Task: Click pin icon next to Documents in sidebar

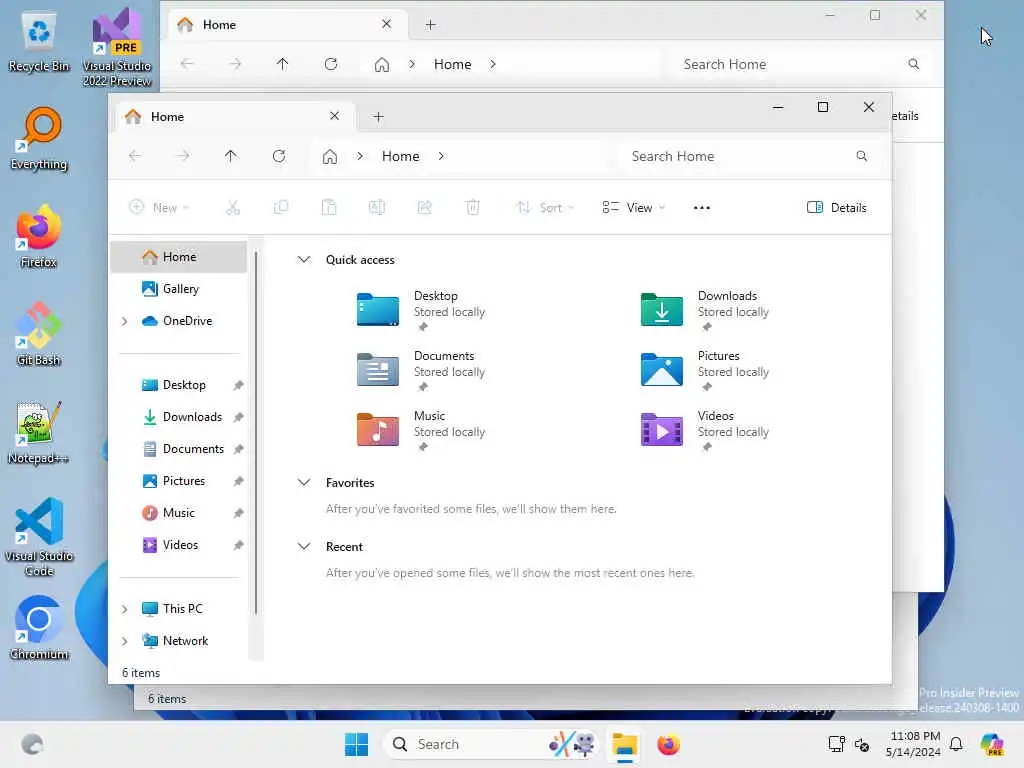Action: [238, 449]
